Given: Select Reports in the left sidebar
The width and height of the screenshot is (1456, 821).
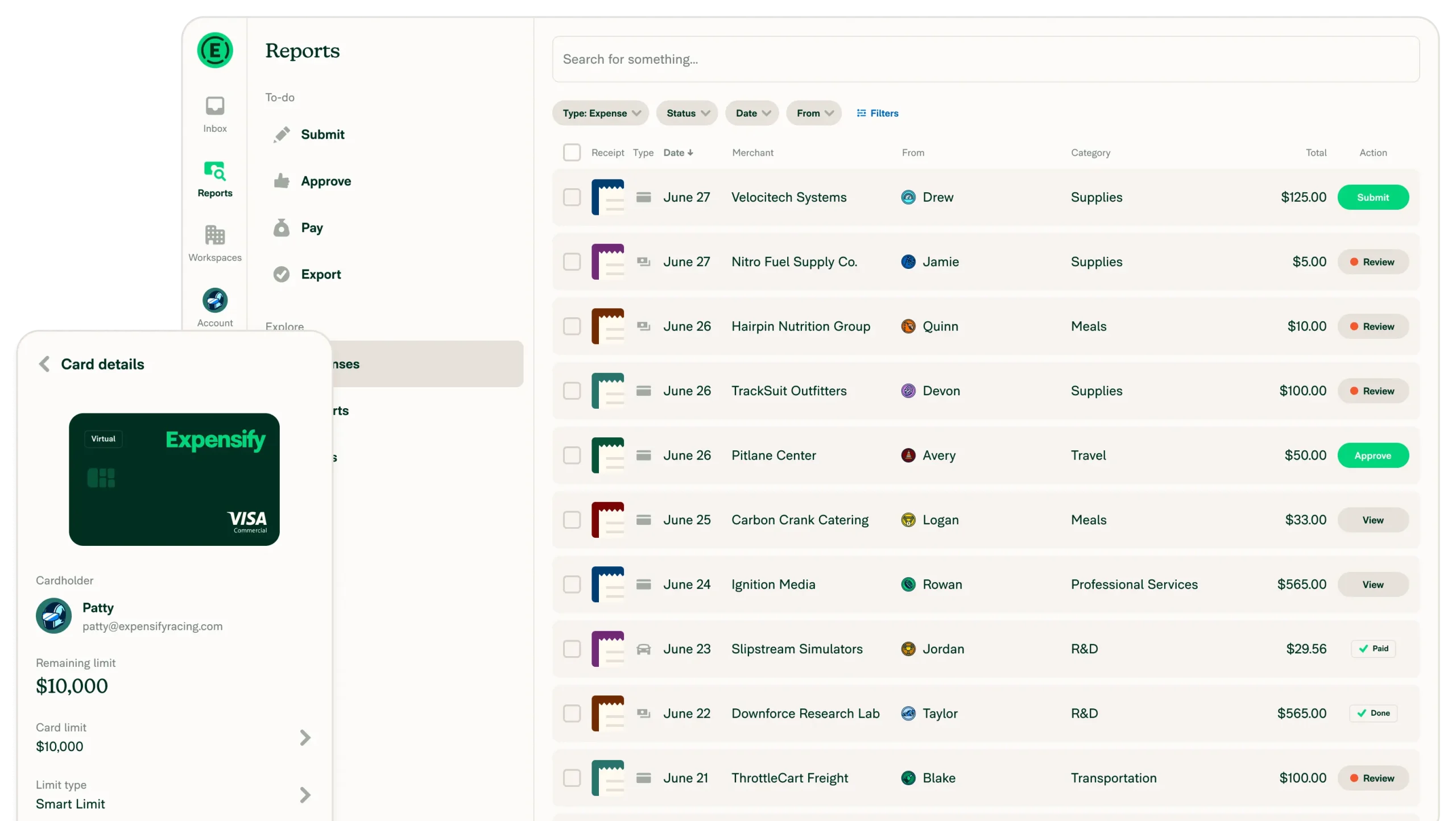Looking at the screenshot, I should pos(214,179).
